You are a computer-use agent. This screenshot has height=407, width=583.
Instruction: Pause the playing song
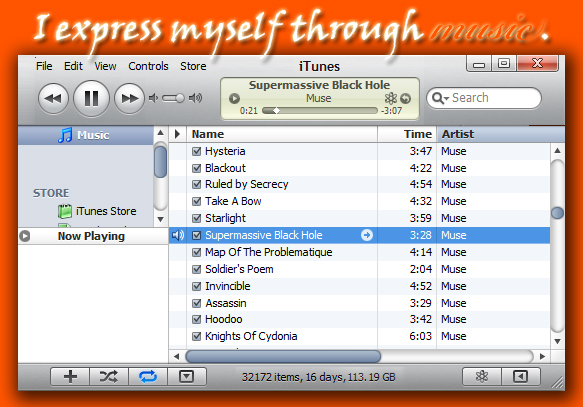point(91,98)
